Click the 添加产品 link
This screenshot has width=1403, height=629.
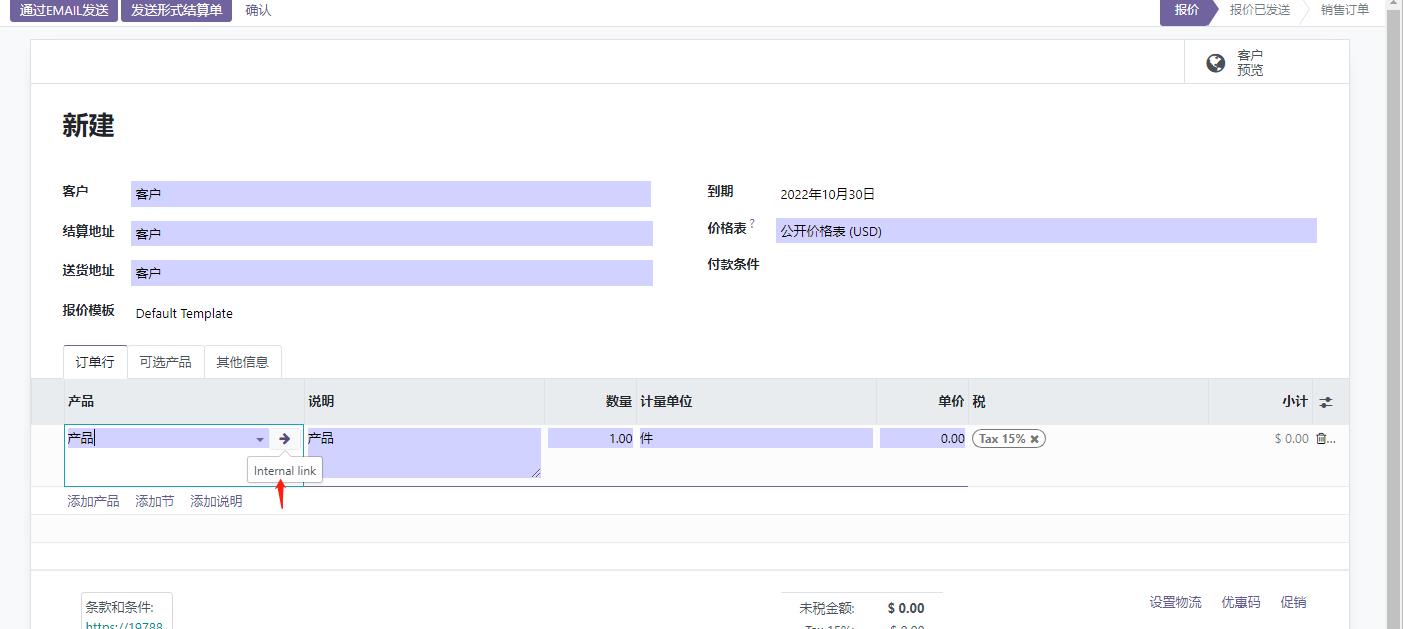(x=93, y=501)
